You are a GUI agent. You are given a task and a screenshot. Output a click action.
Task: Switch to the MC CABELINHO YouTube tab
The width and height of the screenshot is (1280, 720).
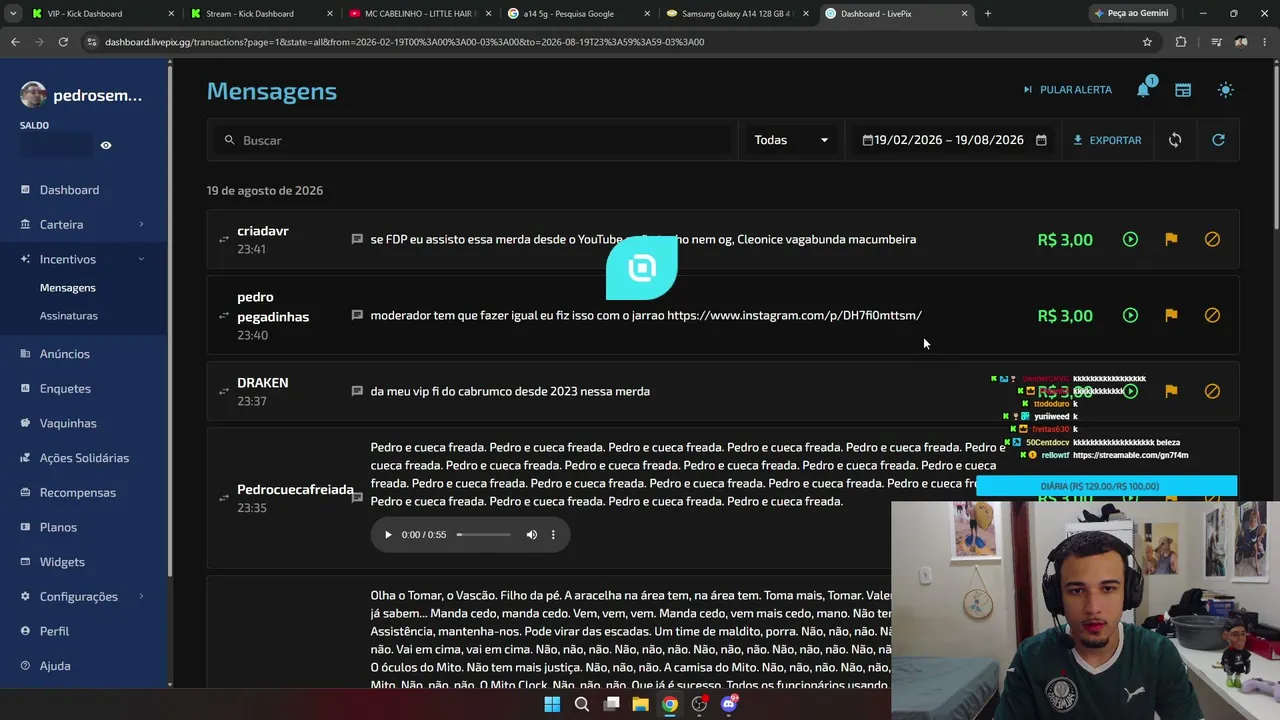(x=418, y=14)
